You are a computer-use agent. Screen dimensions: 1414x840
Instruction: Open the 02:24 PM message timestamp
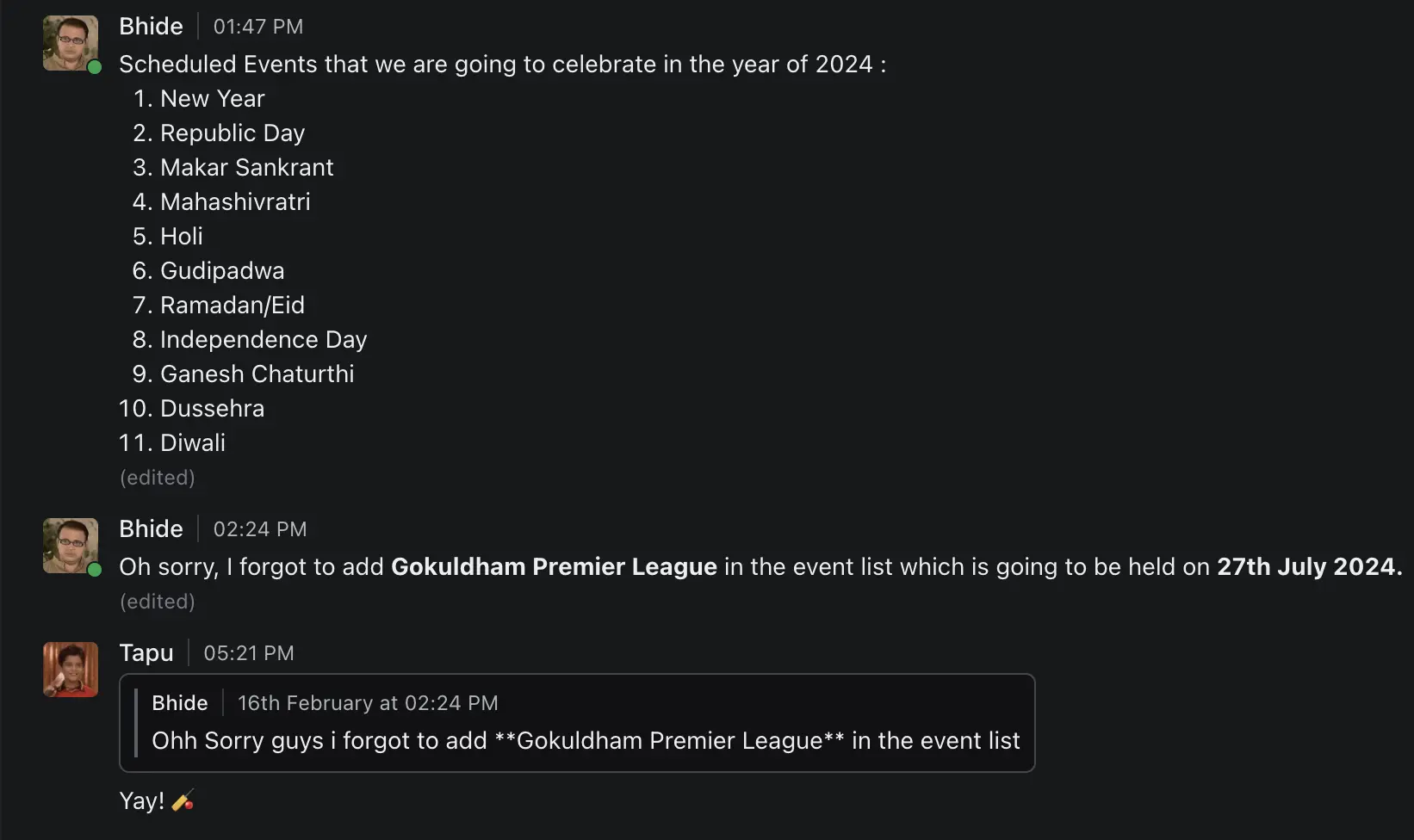259,529
